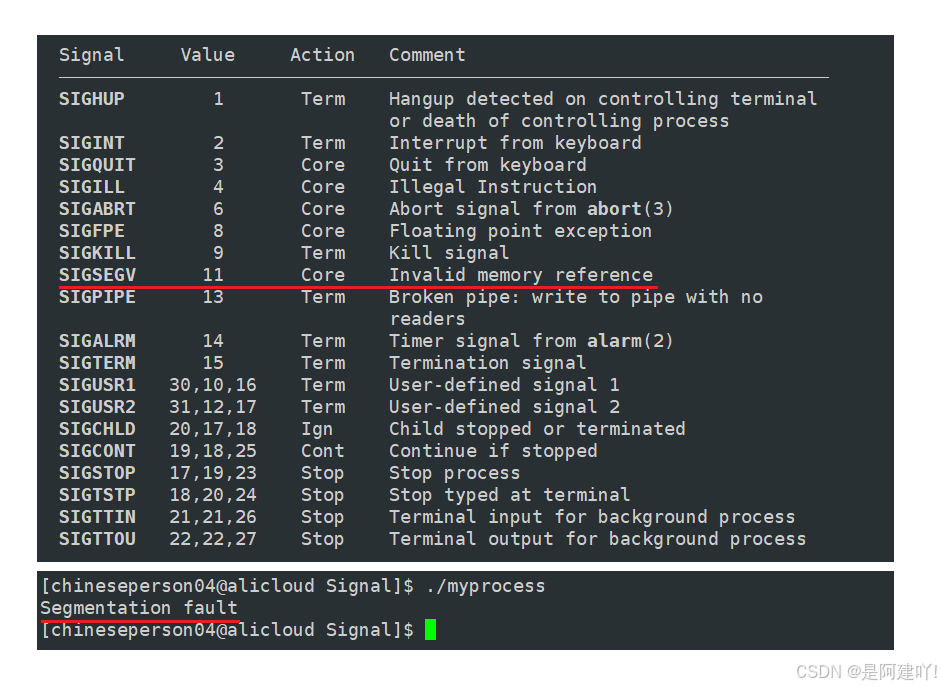Click the SIGTTOU signal name
Viewport: 941px width, 687px height.
[97, 539]
